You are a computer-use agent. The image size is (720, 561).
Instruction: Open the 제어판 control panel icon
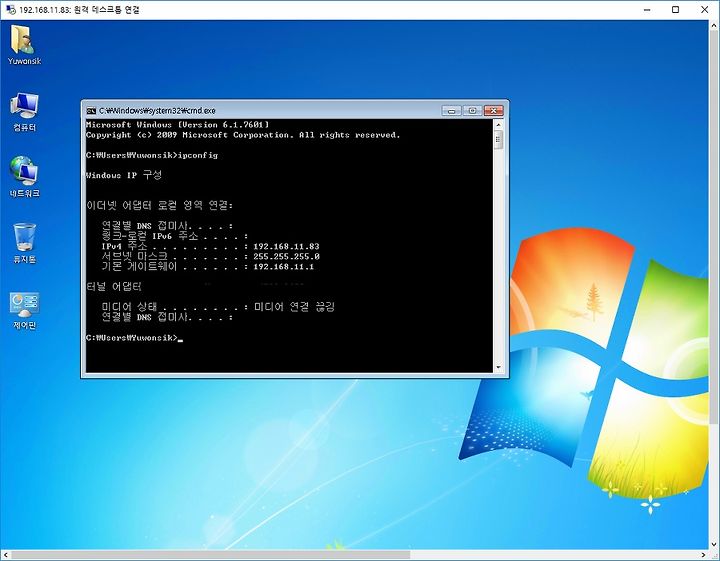[24, 310]
